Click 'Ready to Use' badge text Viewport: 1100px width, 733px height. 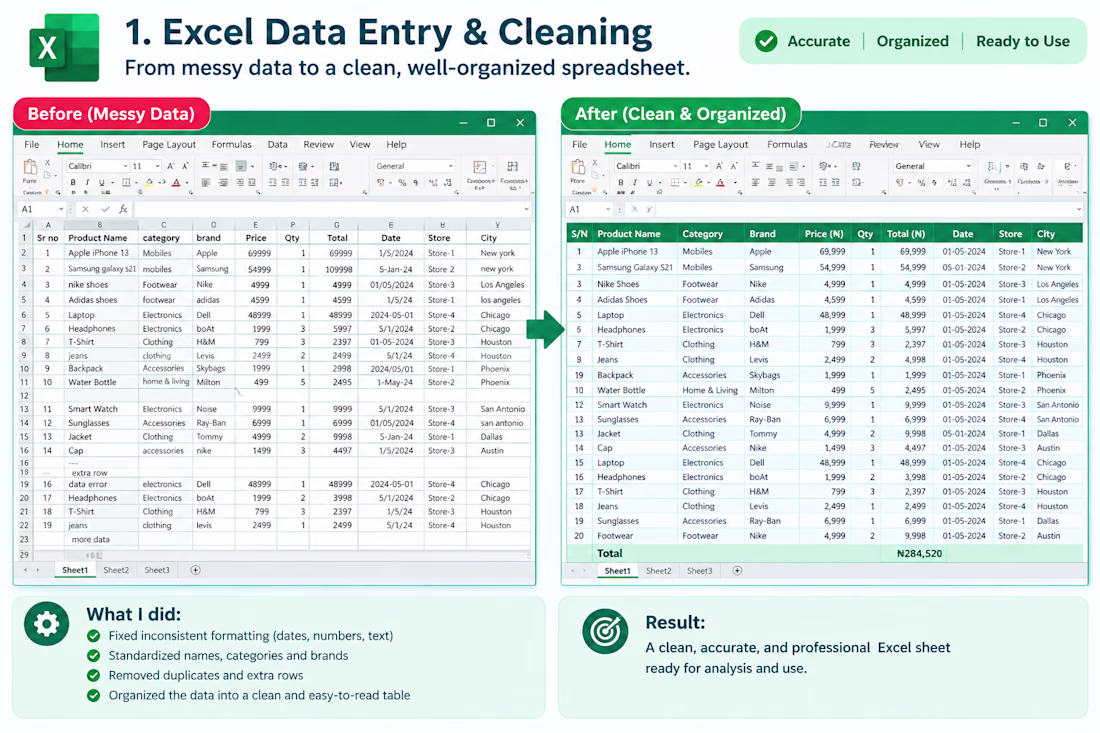pyautogui.click(x=1023, y=41)
